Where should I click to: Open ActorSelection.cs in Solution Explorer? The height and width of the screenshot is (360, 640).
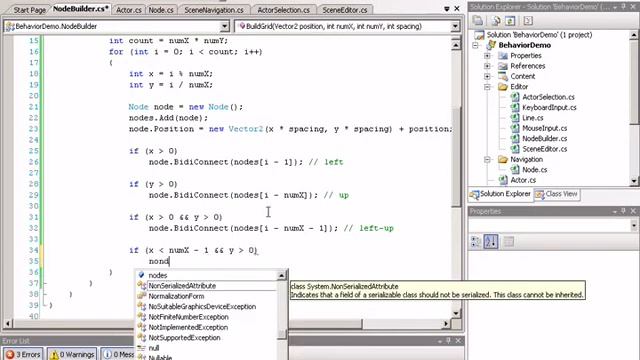548,97
